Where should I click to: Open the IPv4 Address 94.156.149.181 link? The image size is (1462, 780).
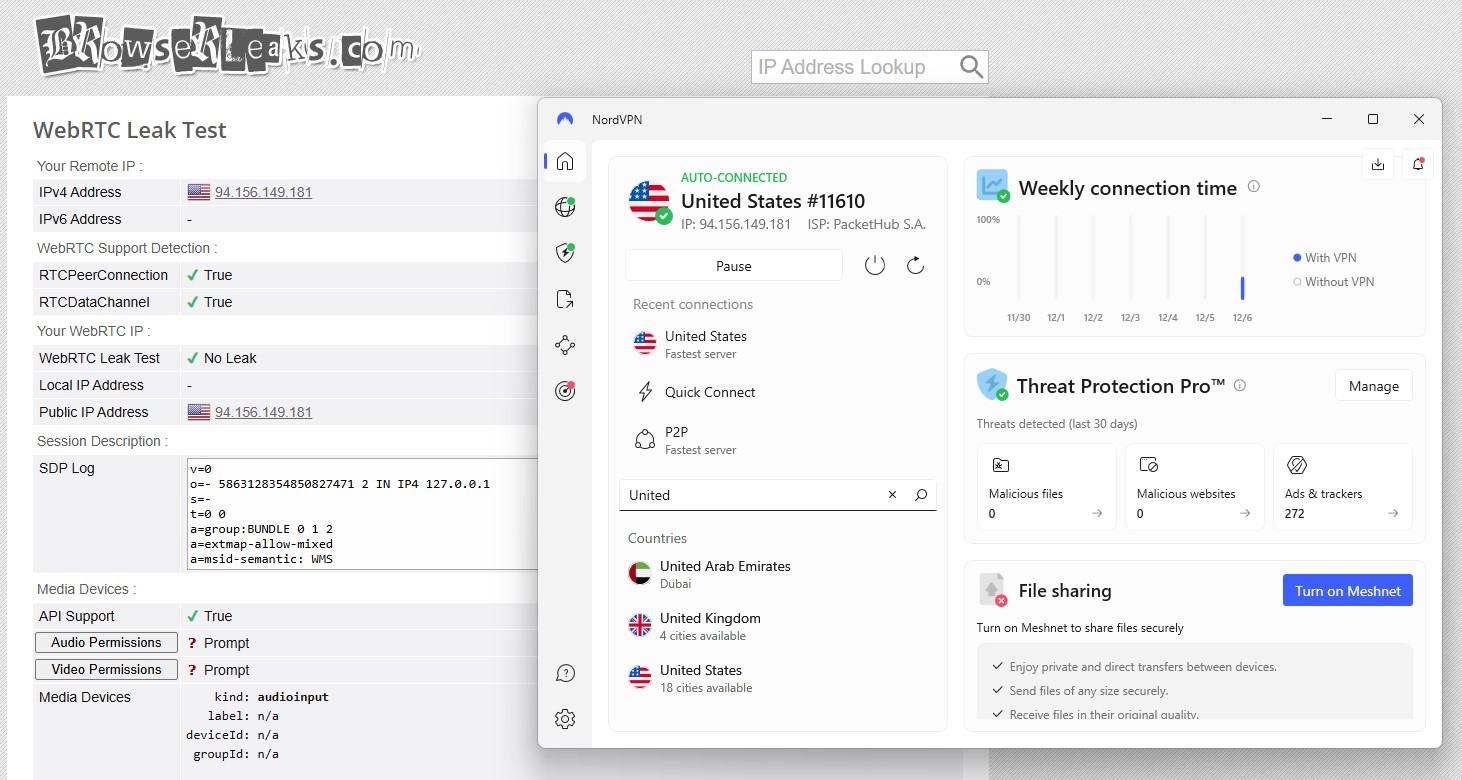pyautogui.click(x=263, y=192)
